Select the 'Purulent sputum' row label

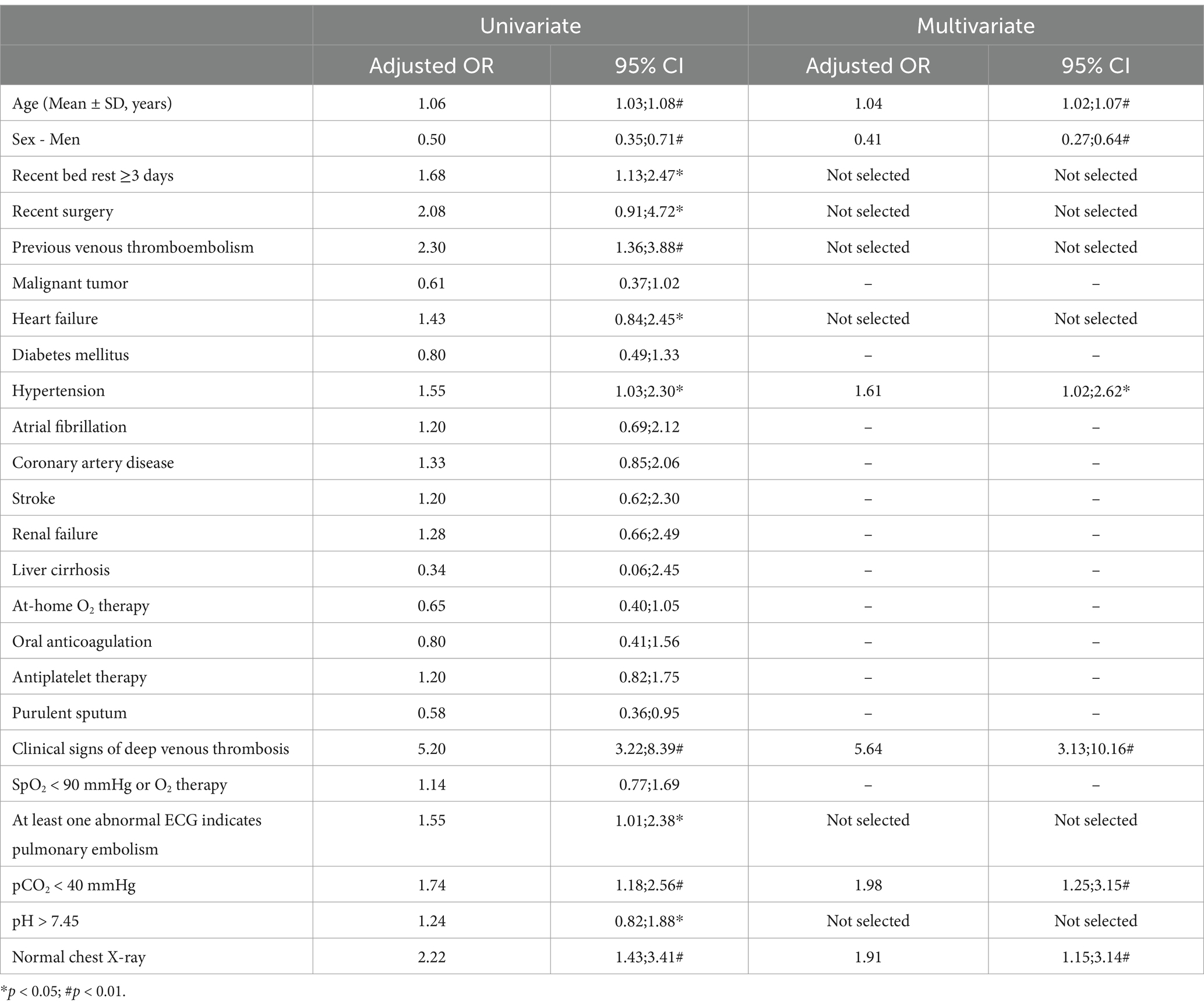tap(69, 713)
